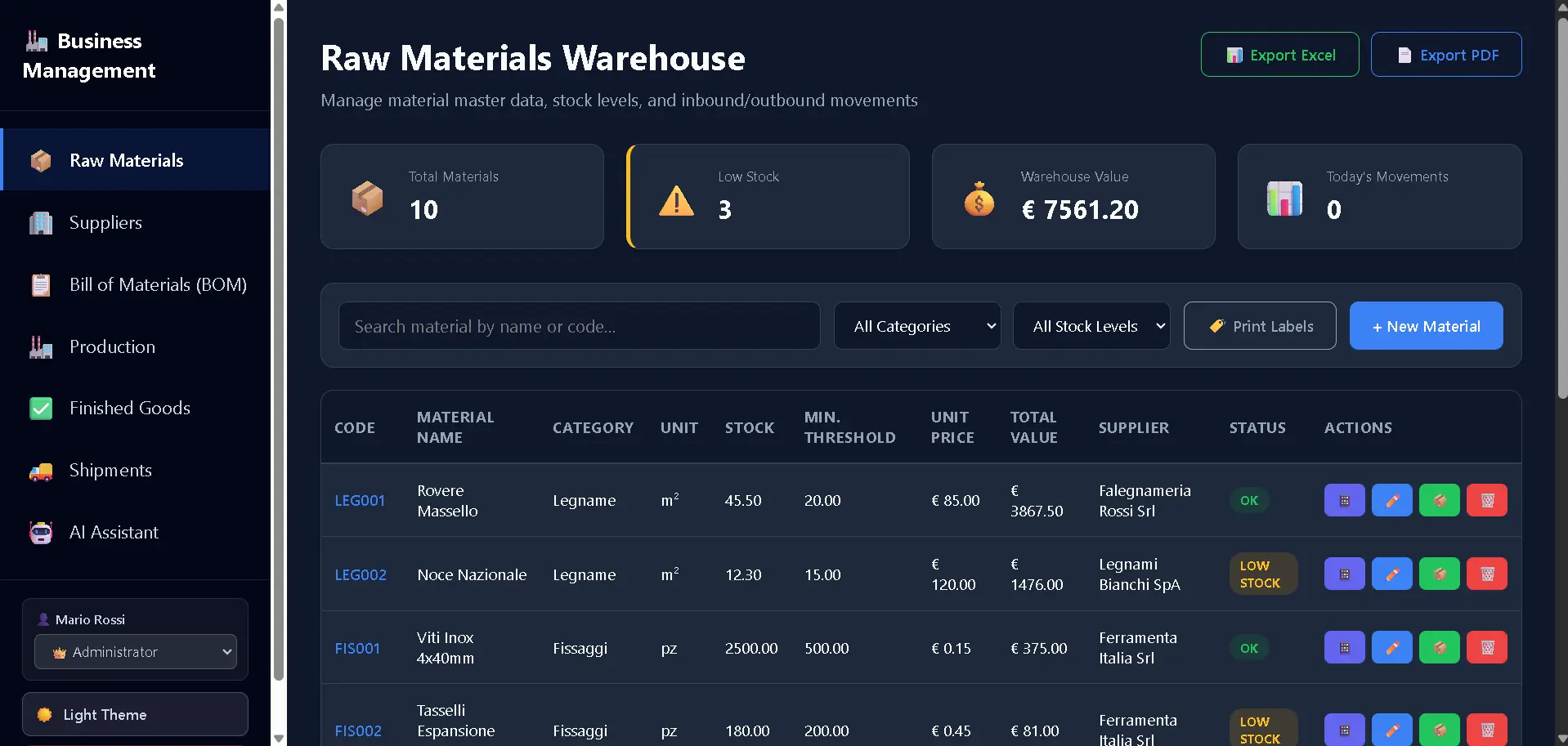1568x746 pixels.
Task: Click the green box icon for FIS001
Action: [x=1439, y=648]
